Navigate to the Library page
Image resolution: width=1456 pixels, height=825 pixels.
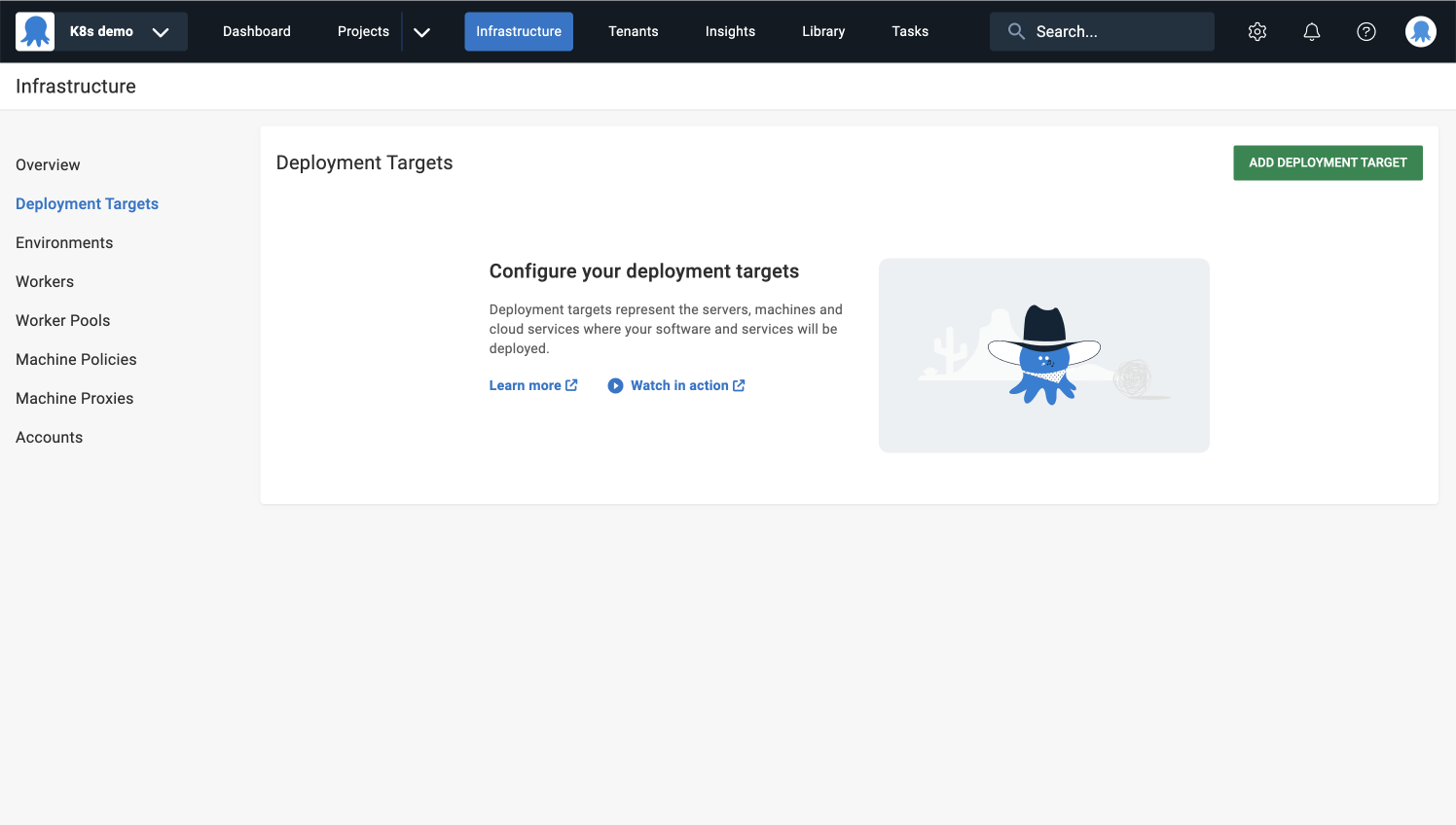coord(822,31)
